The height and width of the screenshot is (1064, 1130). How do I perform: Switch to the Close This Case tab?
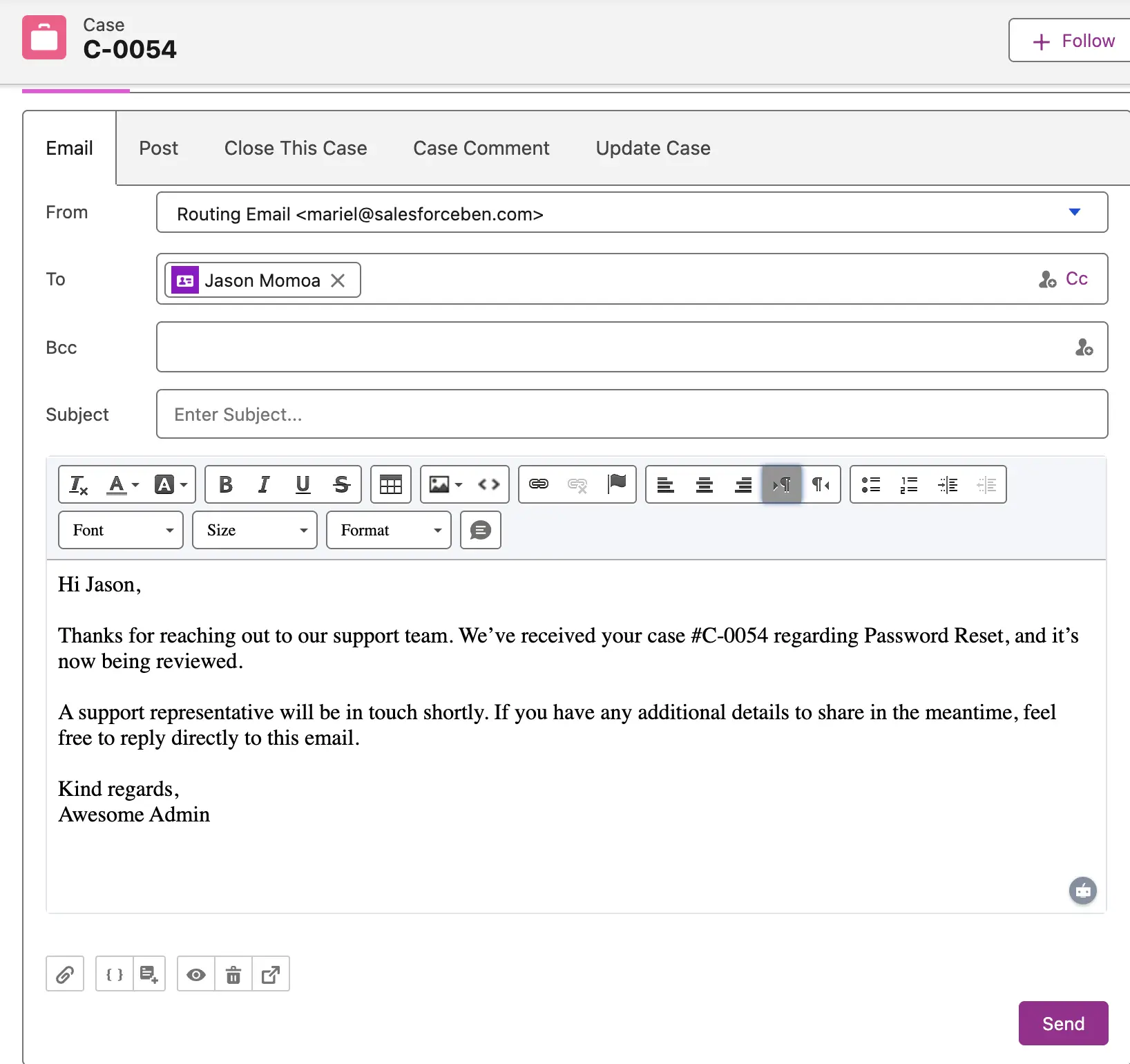[296, 149]
